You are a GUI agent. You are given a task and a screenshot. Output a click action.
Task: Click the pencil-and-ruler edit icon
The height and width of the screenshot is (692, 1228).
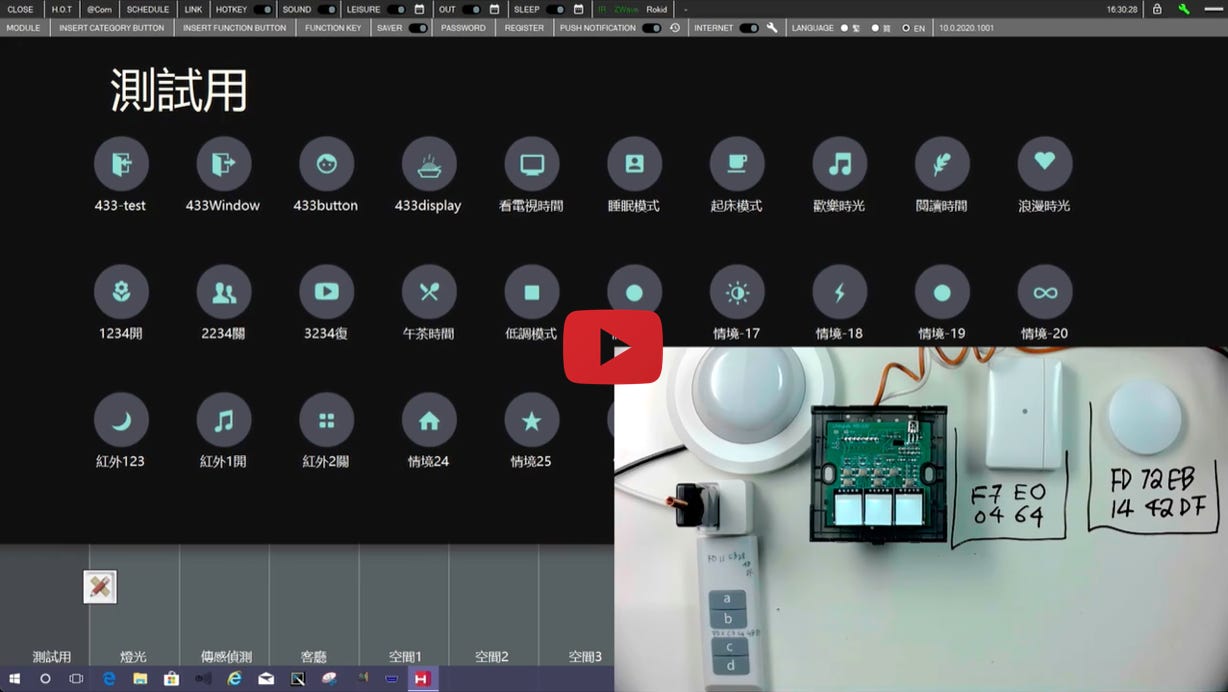(x=100, y=587)
